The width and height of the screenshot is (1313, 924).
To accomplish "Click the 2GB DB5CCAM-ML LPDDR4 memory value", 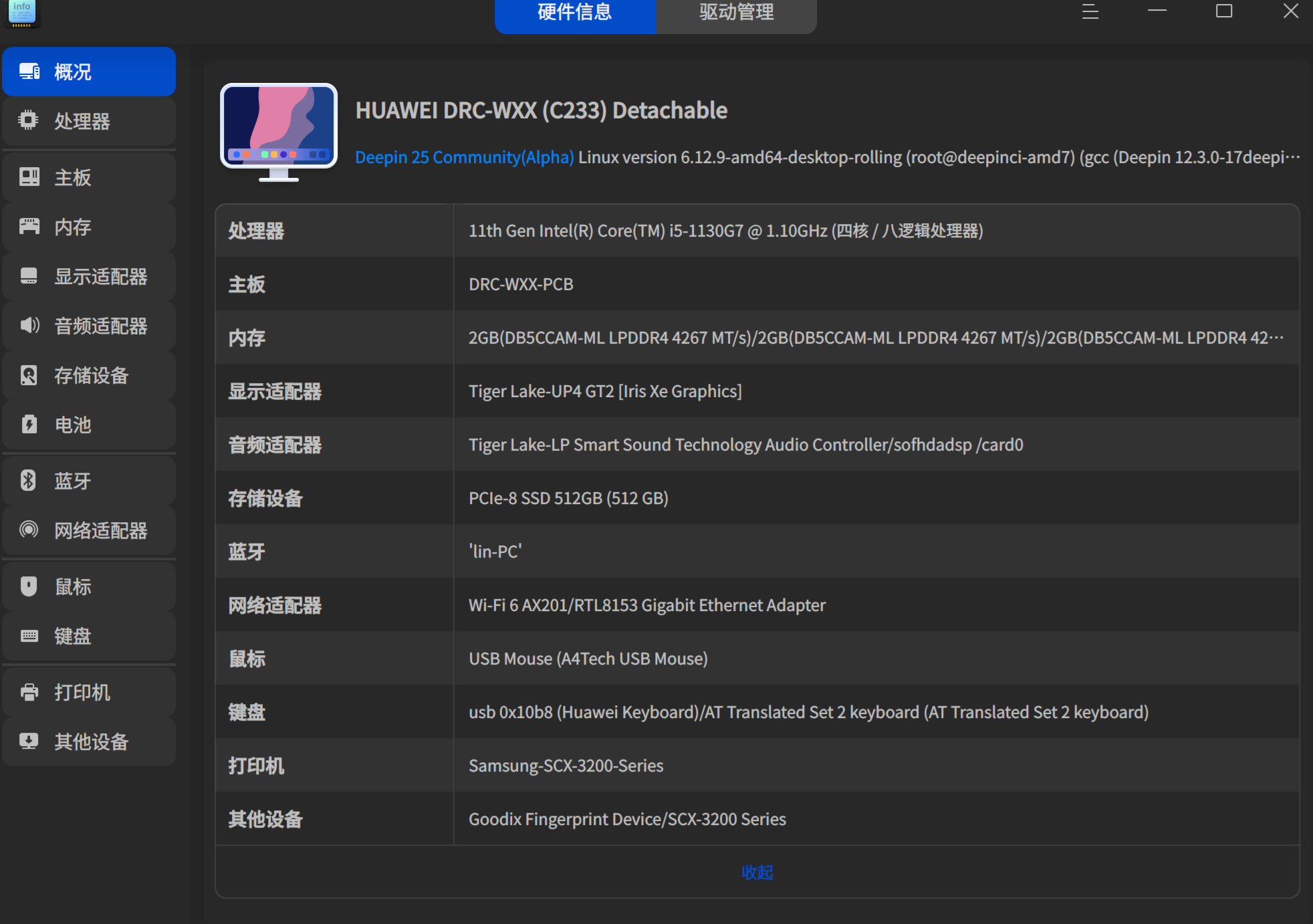I will click(x=876, y=338).
